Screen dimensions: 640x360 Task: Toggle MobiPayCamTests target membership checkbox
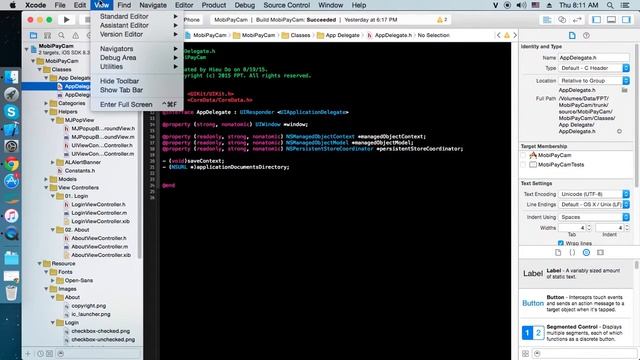(523, 164)
